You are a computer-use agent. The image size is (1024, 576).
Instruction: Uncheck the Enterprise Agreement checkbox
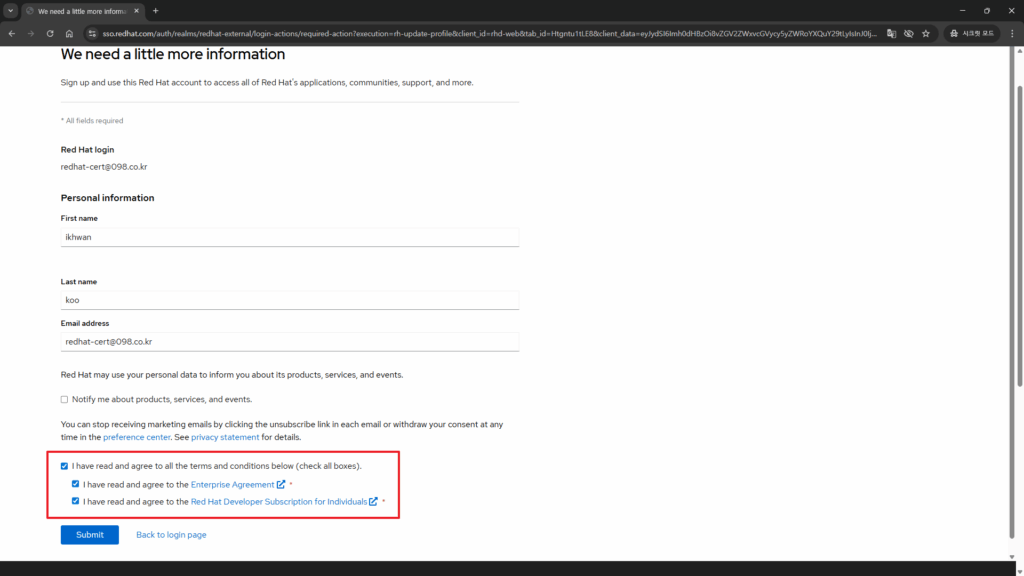[76, 484]
